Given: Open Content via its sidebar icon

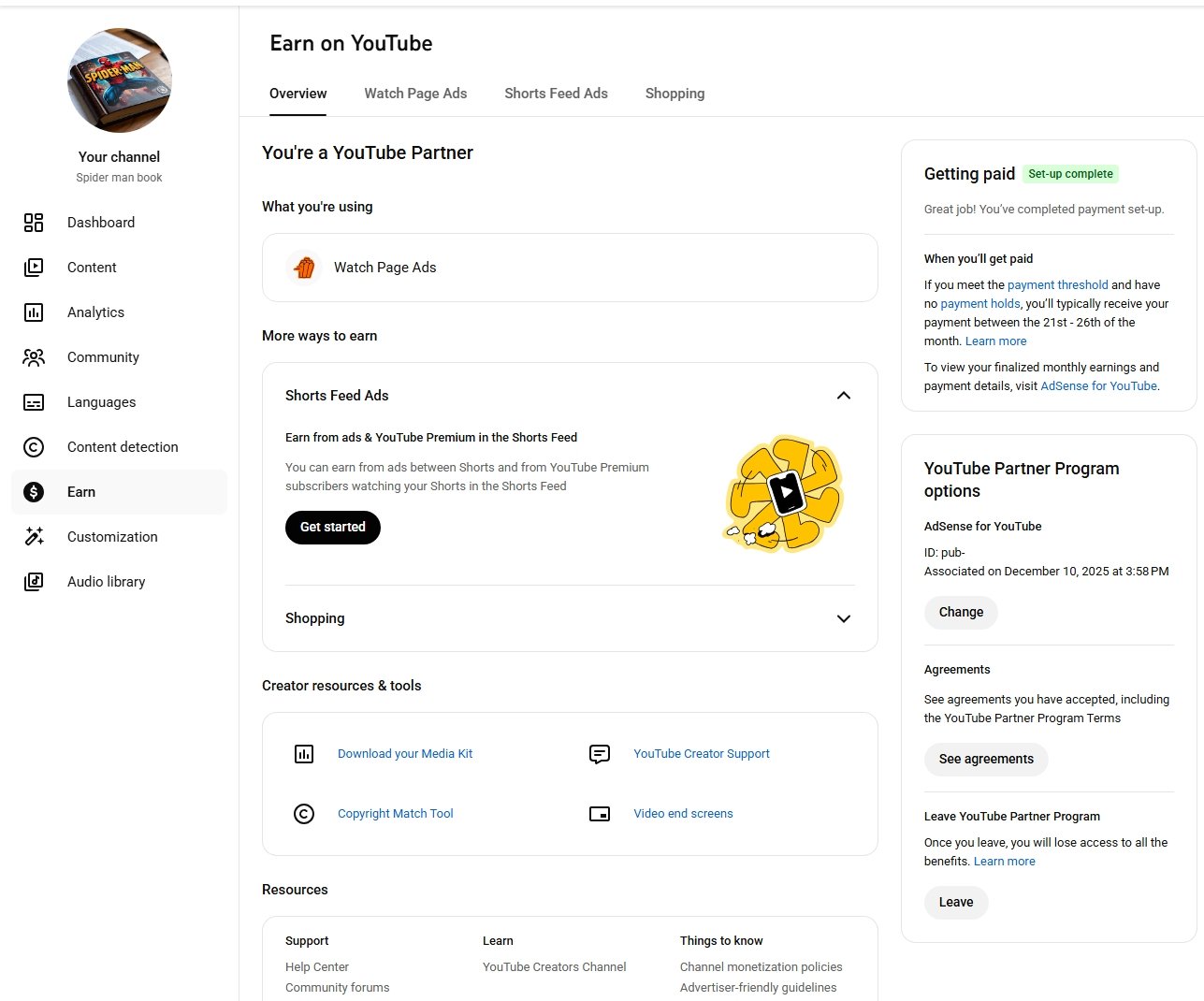Looking at the screenshot, I should (34, 268).
